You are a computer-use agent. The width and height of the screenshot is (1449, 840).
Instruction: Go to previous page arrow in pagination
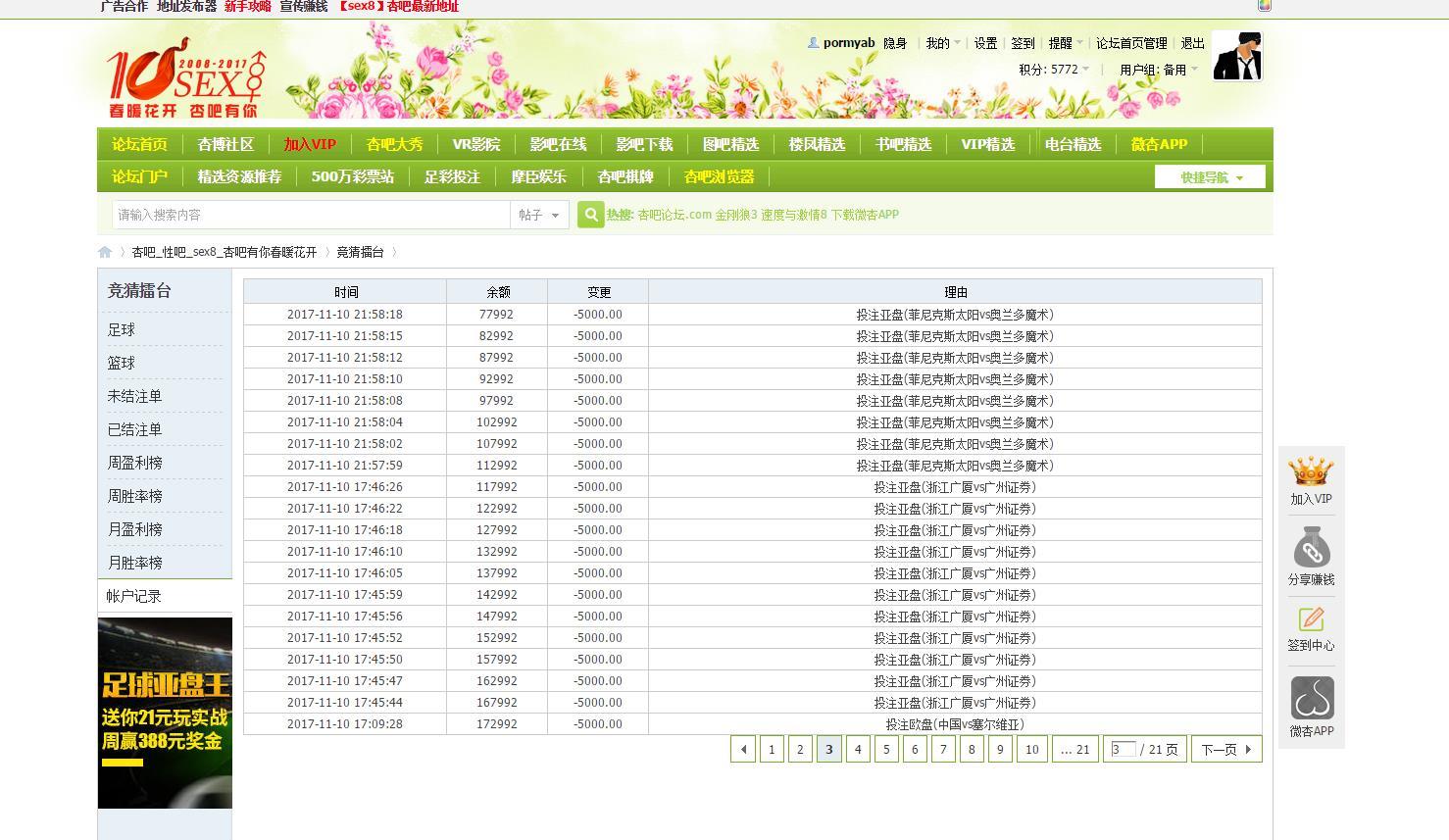point(743,750)
